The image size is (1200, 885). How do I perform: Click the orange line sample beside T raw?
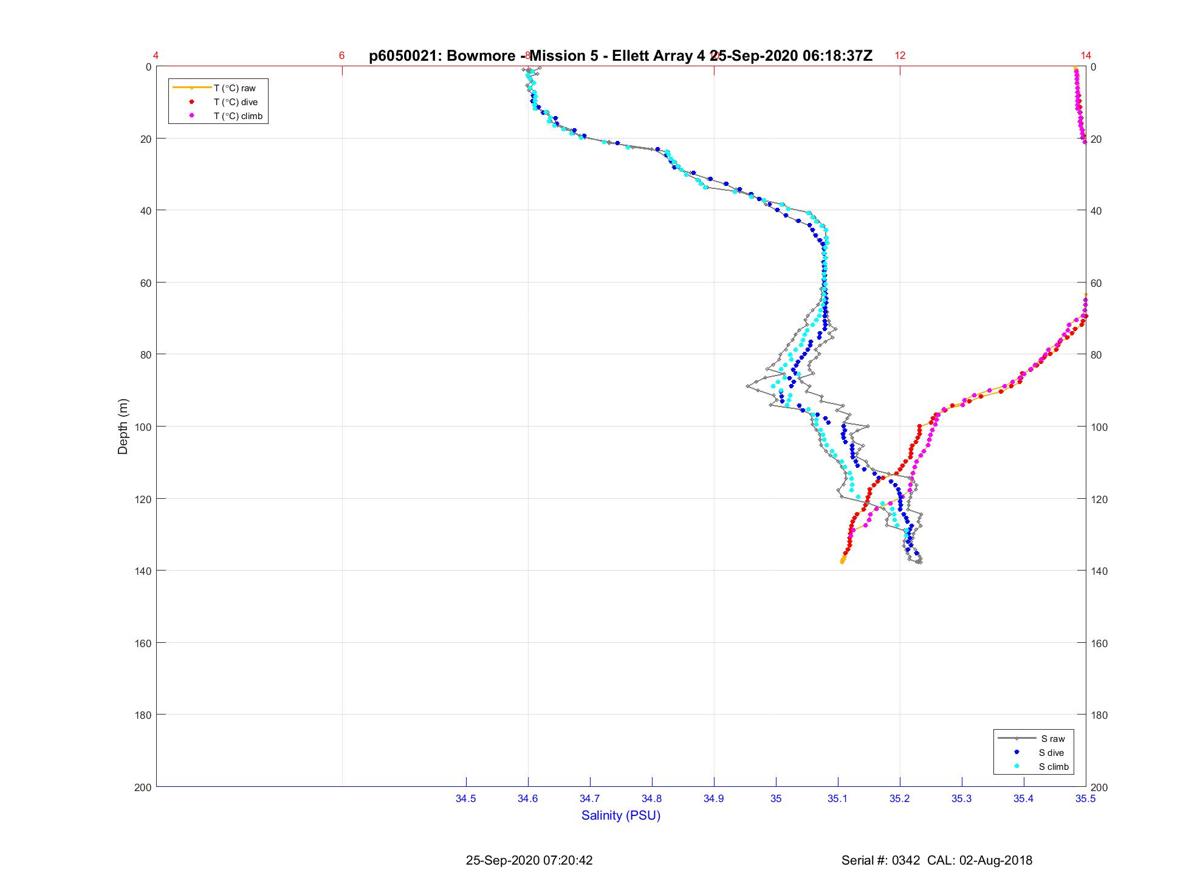(191, 88)
